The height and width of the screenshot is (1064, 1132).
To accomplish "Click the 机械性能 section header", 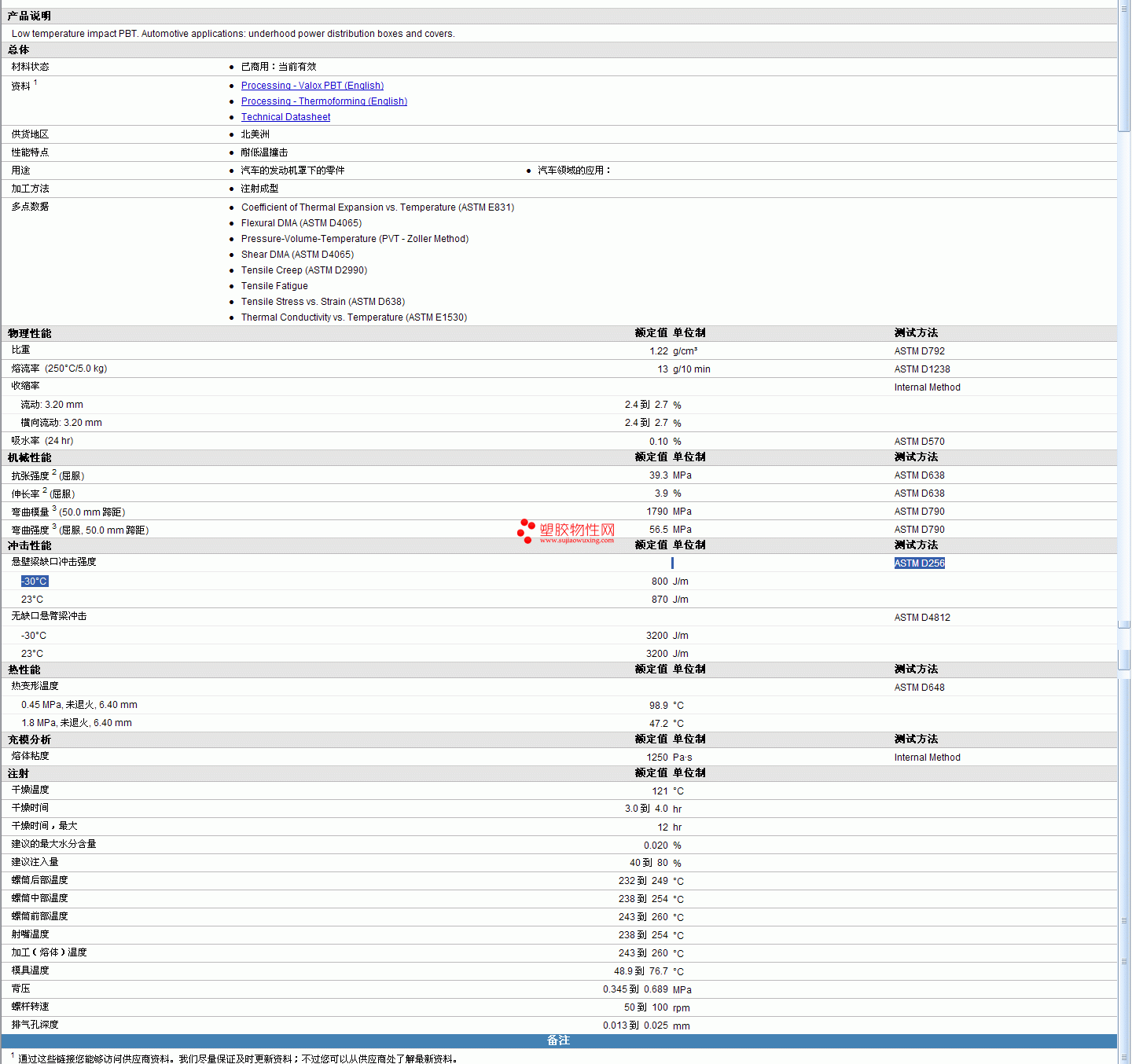I will coord(30,457).
